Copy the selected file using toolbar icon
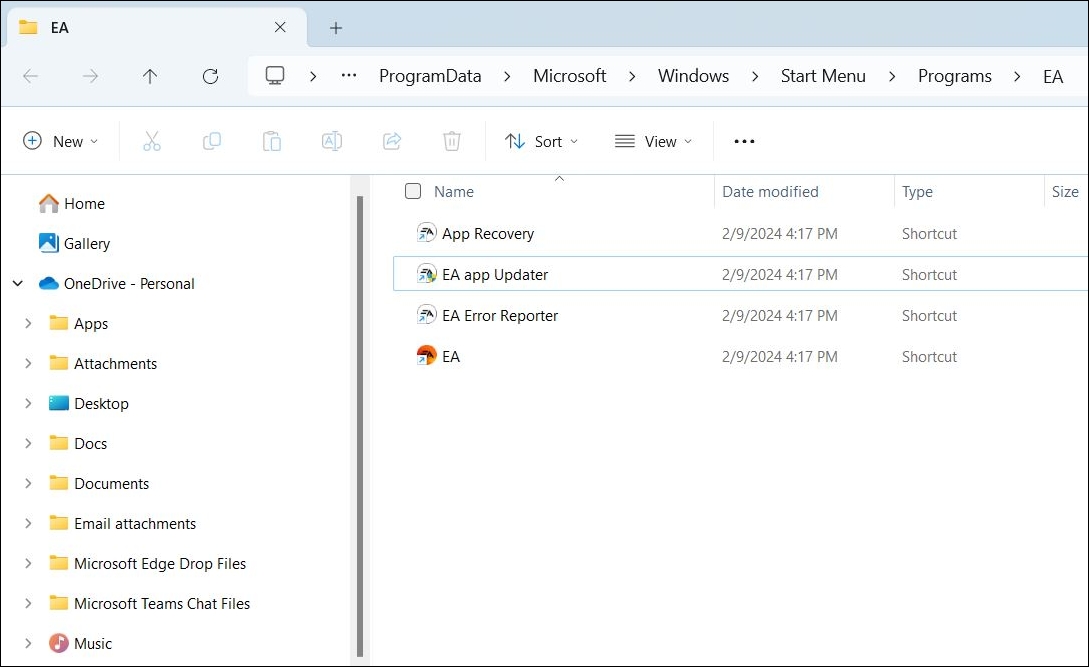Image resolution: width=1089 pixels, height=667 pixels. tap(212, 141)
